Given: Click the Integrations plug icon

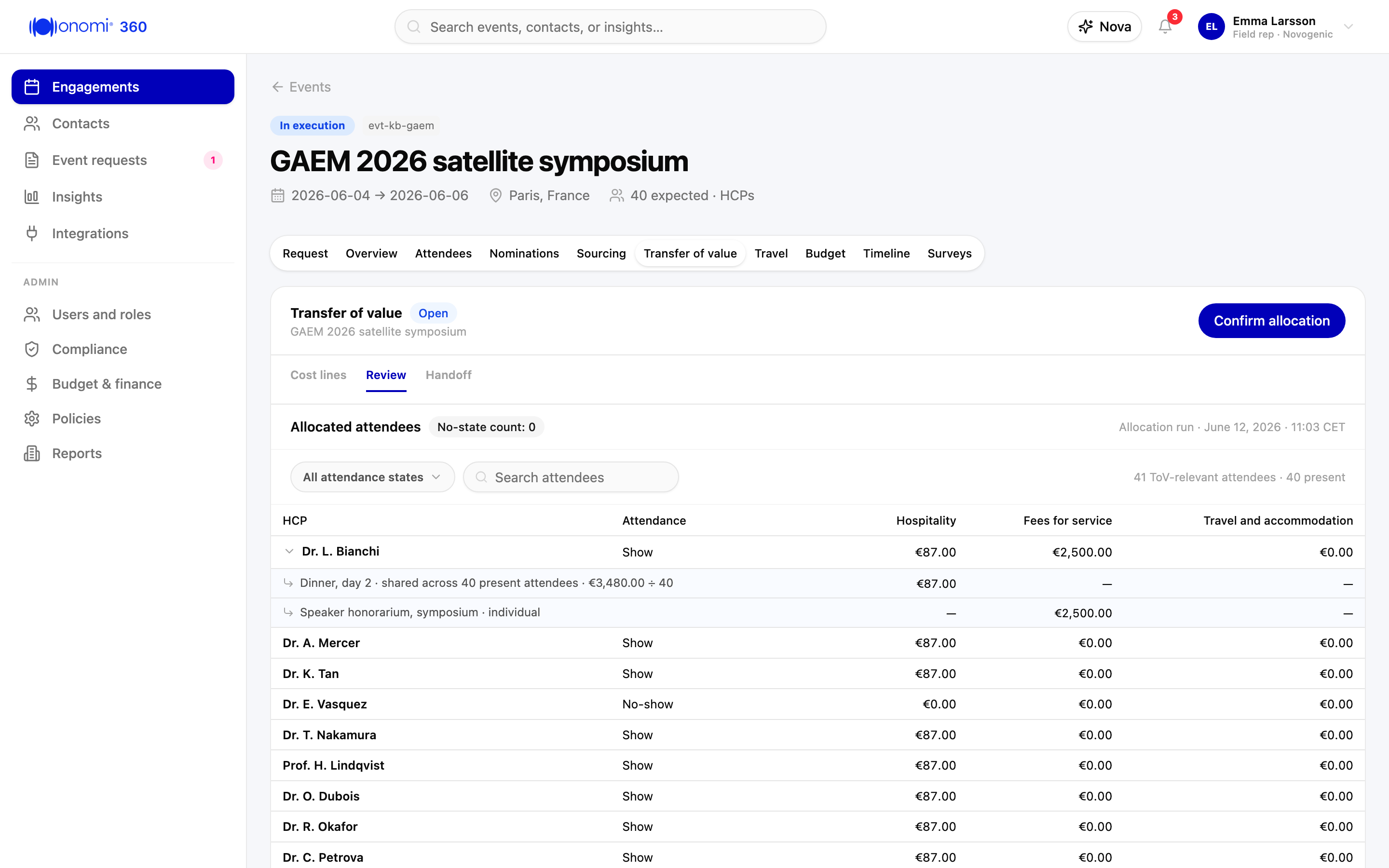Looking at the screenshot, I should coord(32,233).
